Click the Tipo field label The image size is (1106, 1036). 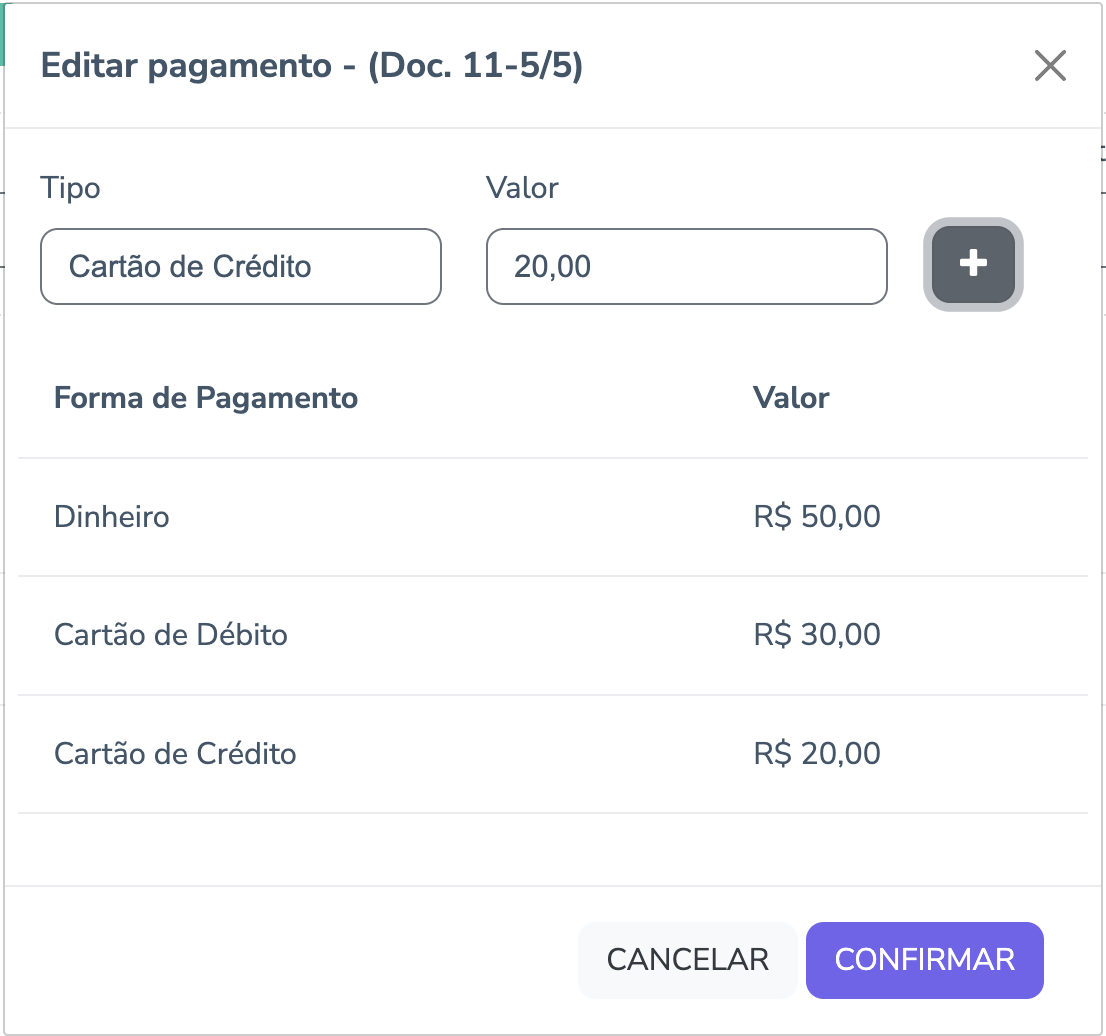click(x=70, y=187)
